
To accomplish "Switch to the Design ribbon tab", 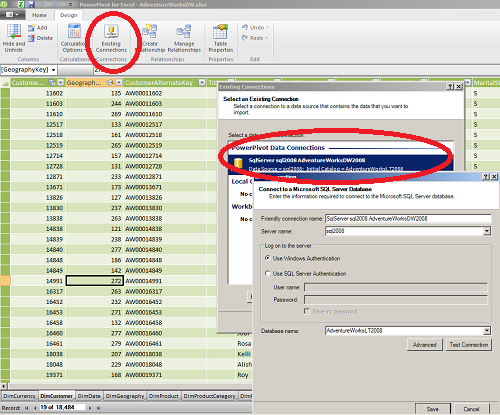I will click(69, 15).
